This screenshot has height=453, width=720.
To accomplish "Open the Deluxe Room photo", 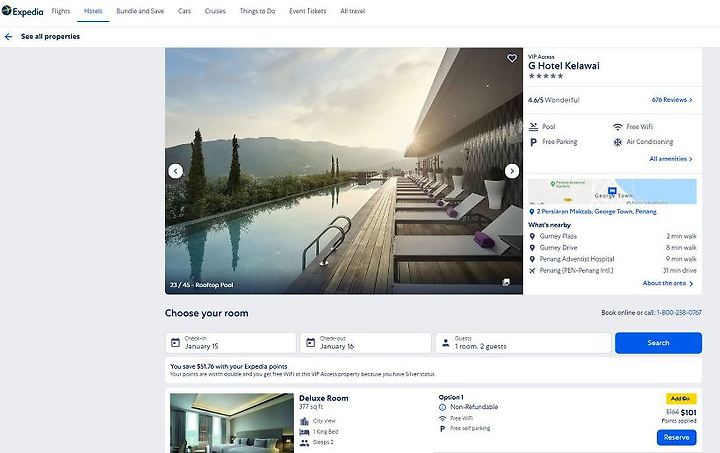I will point(232,423).
